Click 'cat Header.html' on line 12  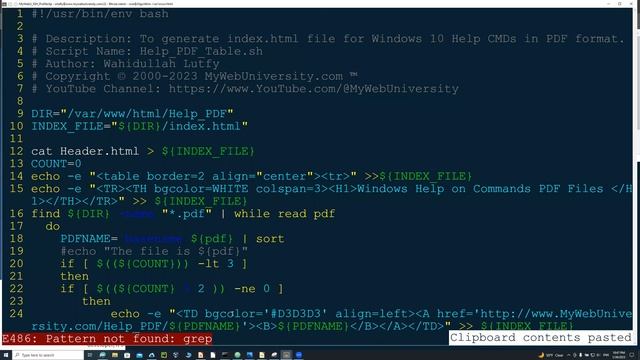[85, 151]
